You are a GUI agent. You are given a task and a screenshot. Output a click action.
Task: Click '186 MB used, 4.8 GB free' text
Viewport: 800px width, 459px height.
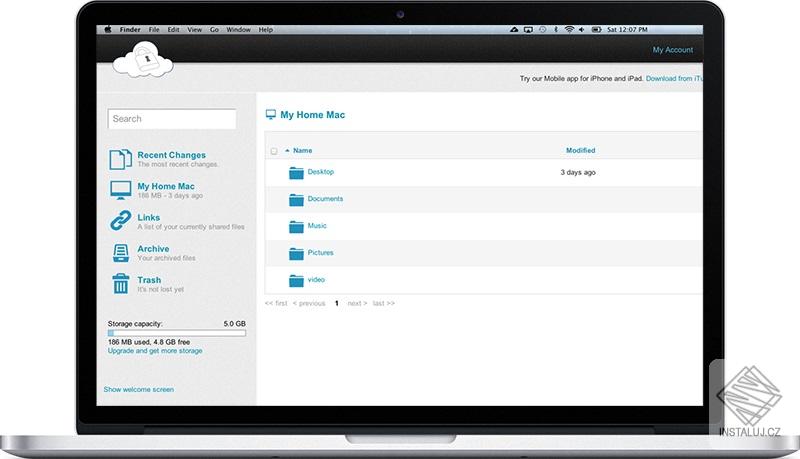pos(149,342)
